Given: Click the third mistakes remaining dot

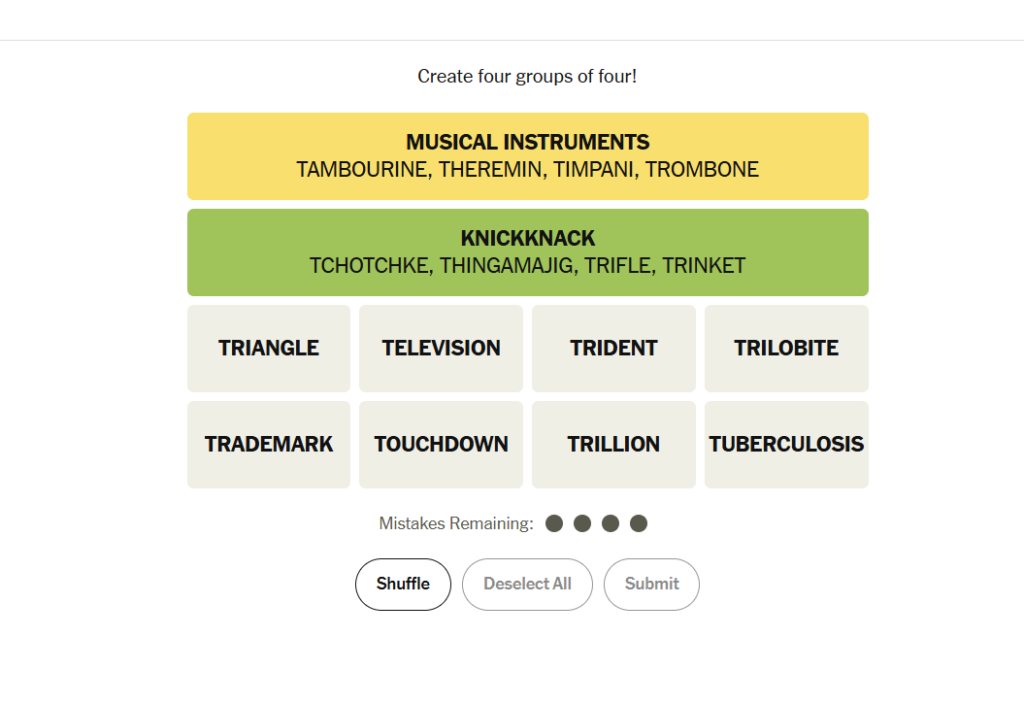Looking at the screenshot, I should [x=611, y=523].
